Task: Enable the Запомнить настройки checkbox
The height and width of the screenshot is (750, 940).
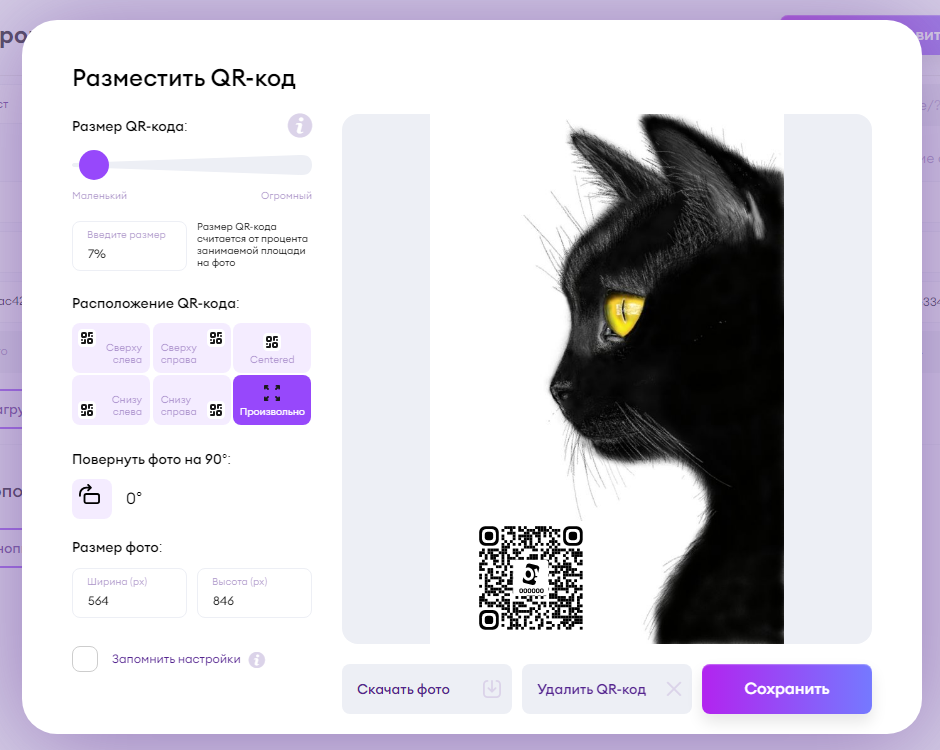Action: 85,659
